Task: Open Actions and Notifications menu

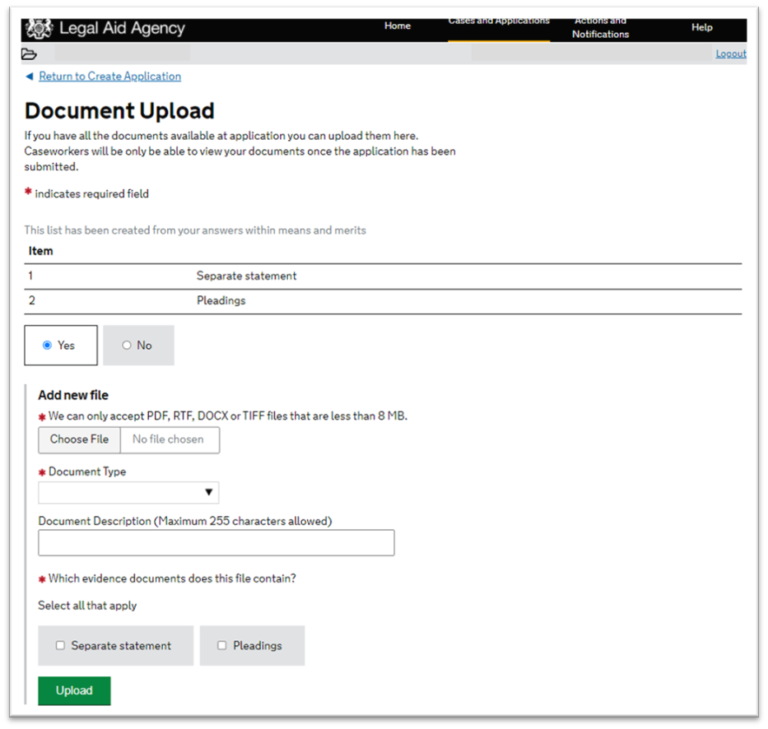Action: 600,28
